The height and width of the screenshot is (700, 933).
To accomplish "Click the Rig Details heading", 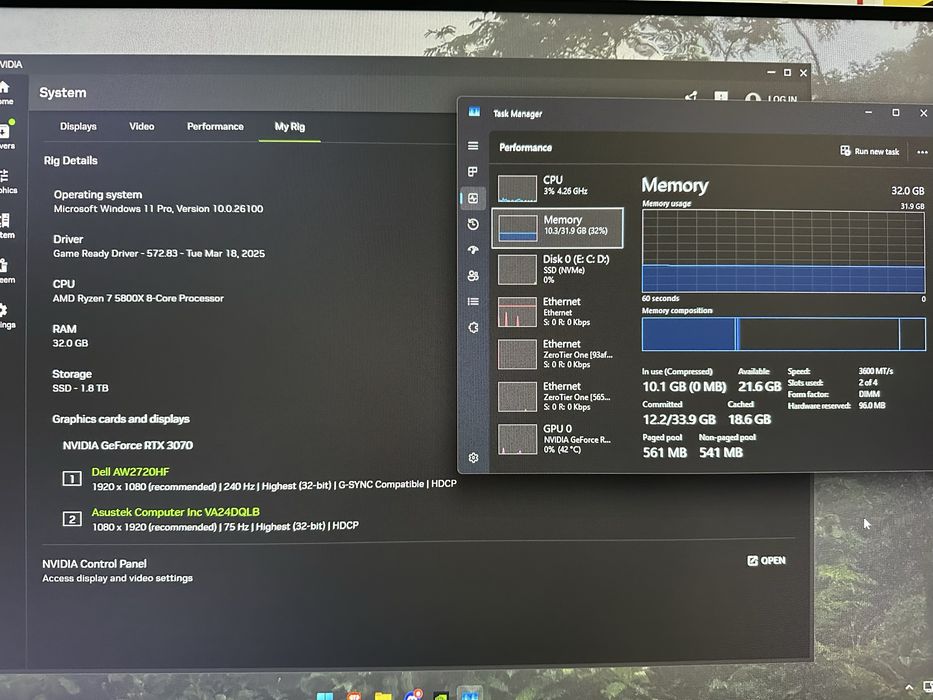I will [70, 160].
